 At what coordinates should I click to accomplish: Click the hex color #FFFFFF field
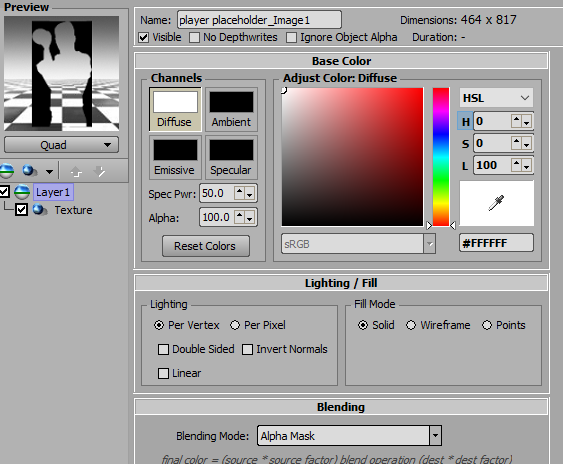(496, 243)
